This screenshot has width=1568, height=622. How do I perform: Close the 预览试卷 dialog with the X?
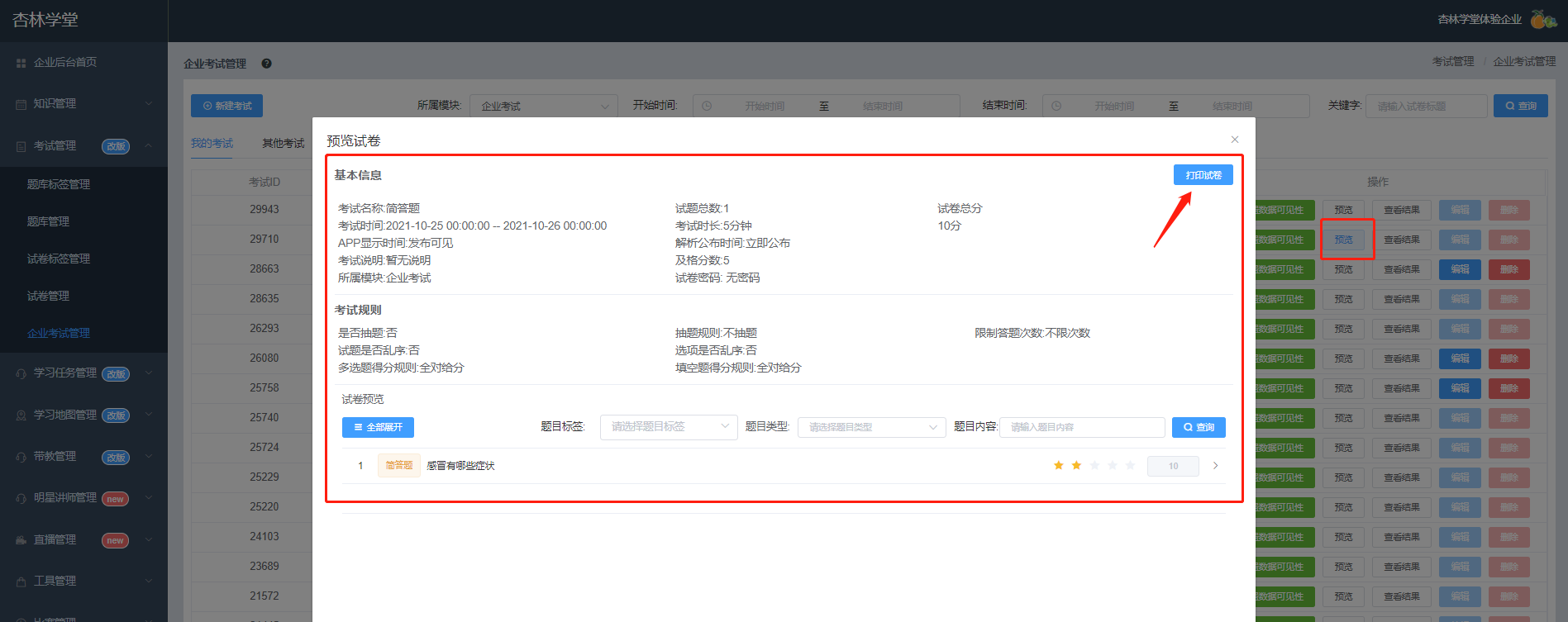click(1235, 140)
